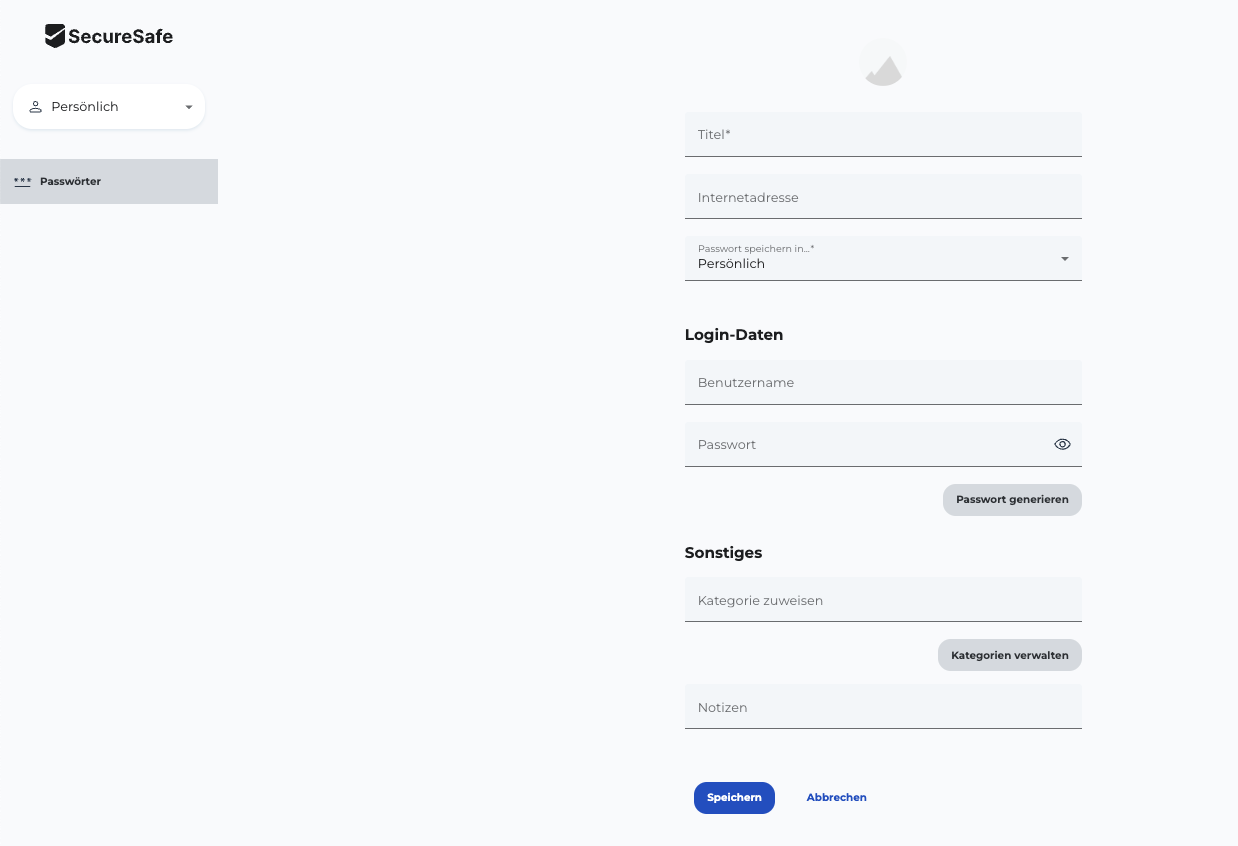This screenshot has width=1238, height=846.
Task: Click the SecureSafe shield logo icon
Action: 55,36
